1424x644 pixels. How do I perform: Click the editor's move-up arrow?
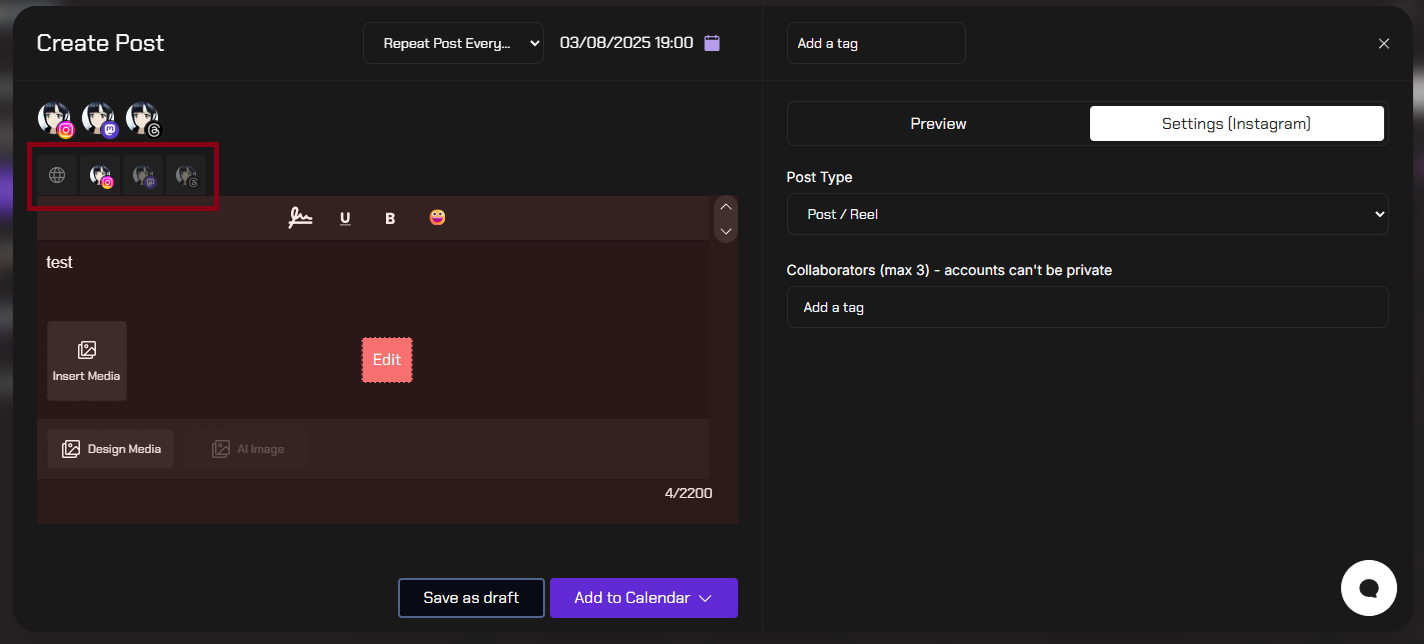tap(727, 207)
